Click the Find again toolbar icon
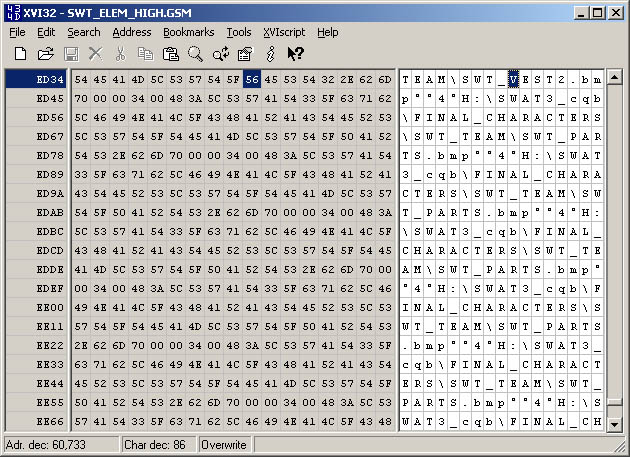The width and height of the screenshot is (630, 457). [x=221, y=53]
